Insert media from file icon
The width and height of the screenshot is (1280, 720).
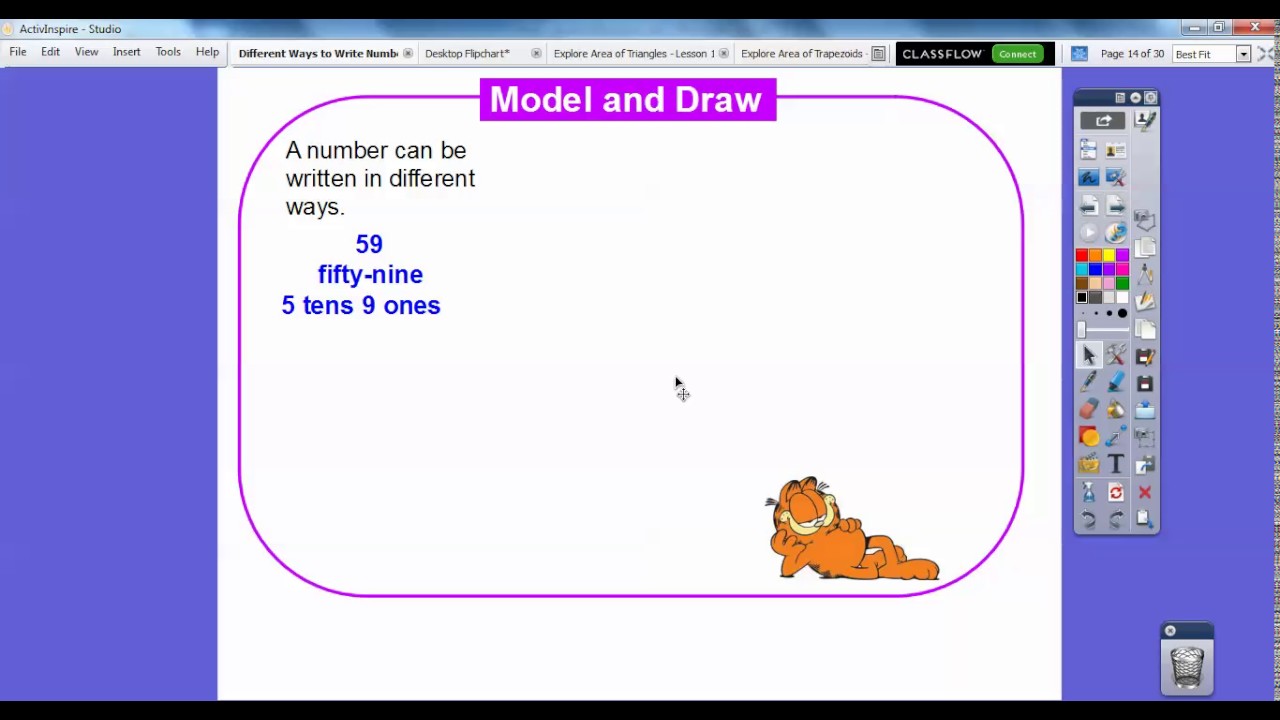tap(1089, 464)
